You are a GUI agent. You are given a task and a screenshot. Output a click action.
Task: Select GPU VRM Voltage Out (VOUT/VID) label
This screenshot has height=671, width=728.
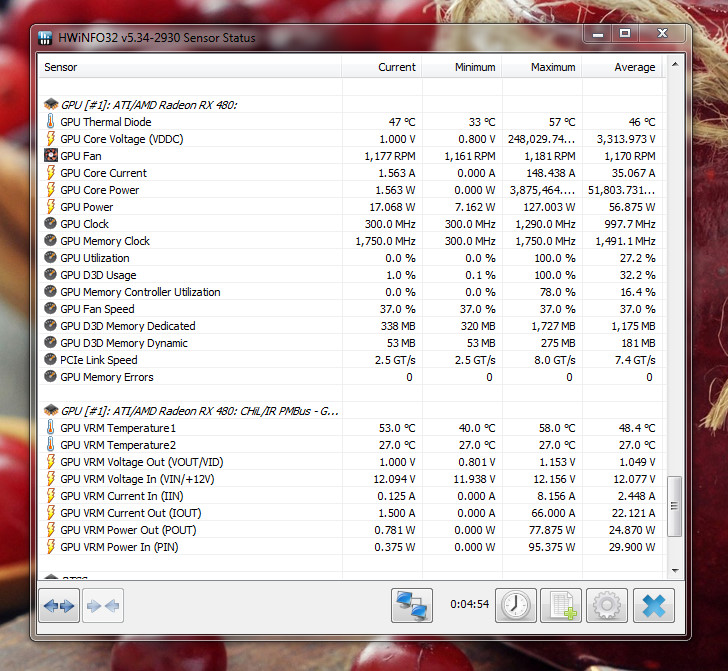coord(142,462)
